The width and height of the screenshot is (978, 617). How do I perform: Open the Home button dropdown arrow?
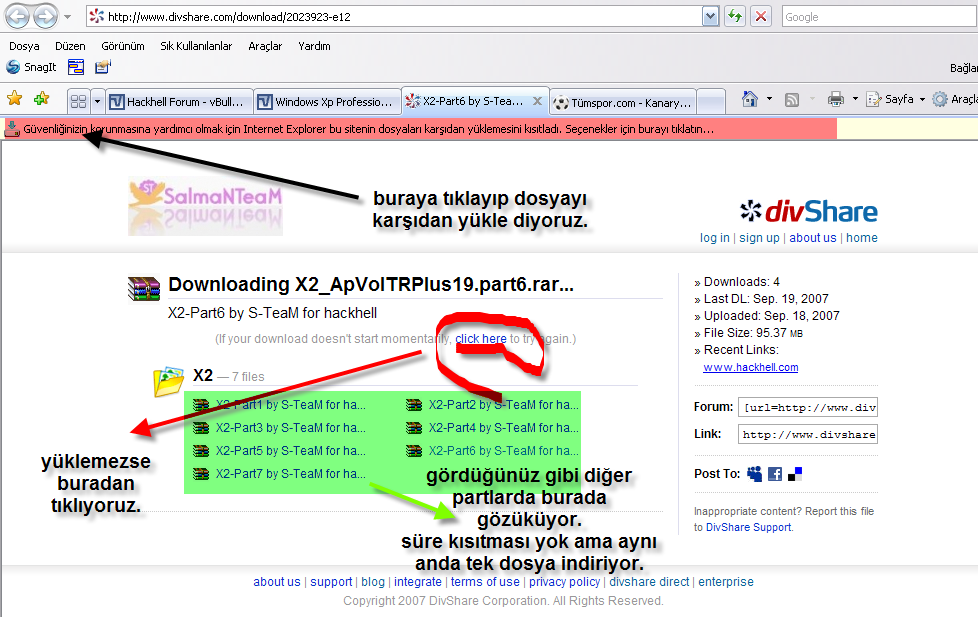769,99
